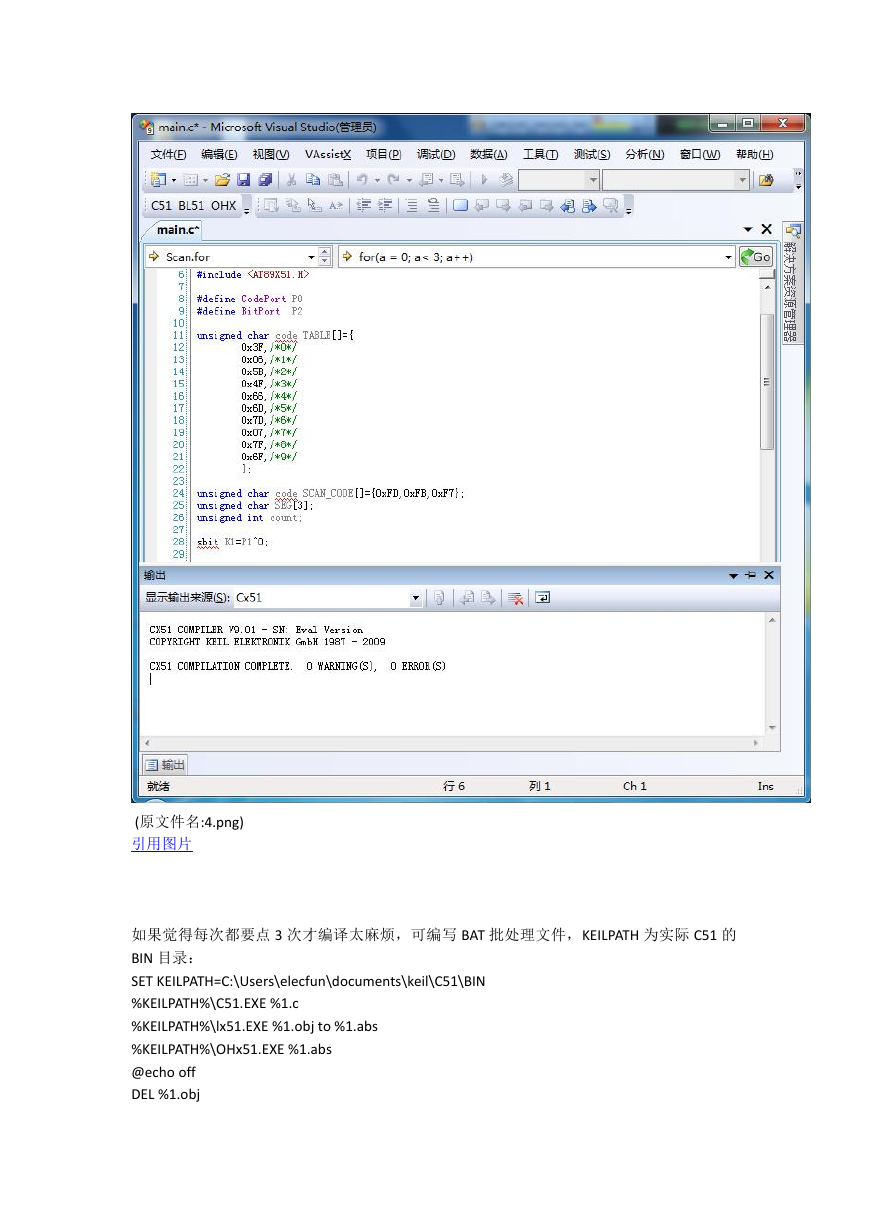
Task: Click Find Message in Code icon in output panel
Action: [x=438, y=598]
